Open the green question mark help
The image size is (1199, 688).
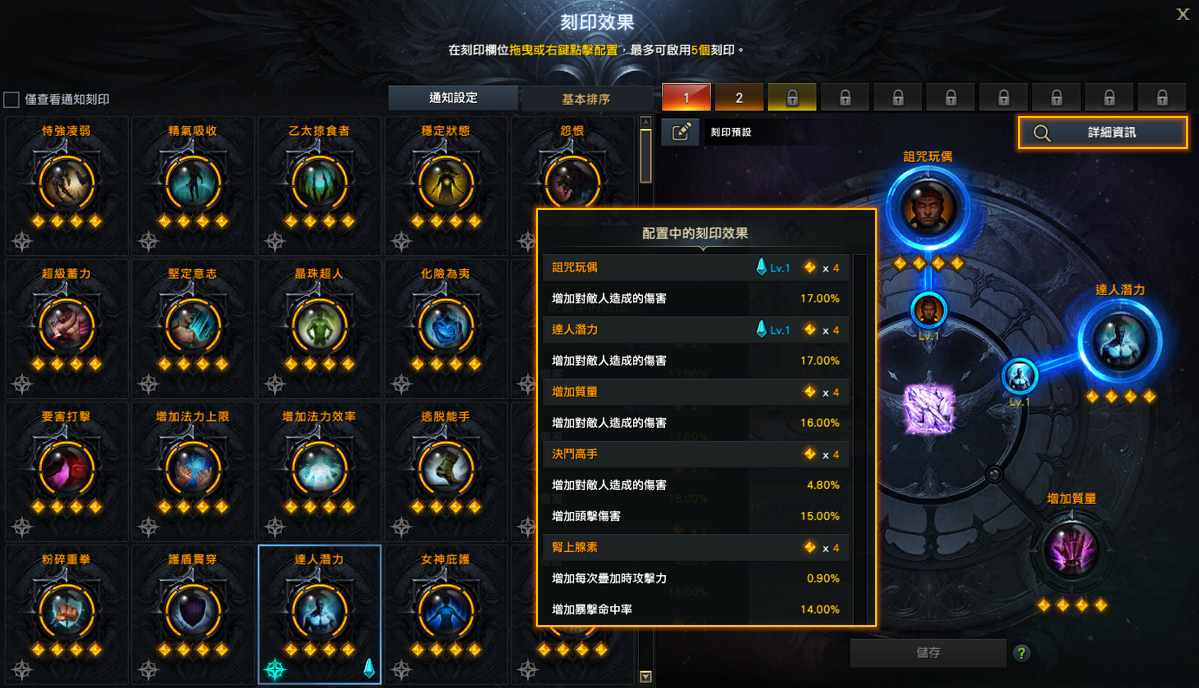point(1022,653)
